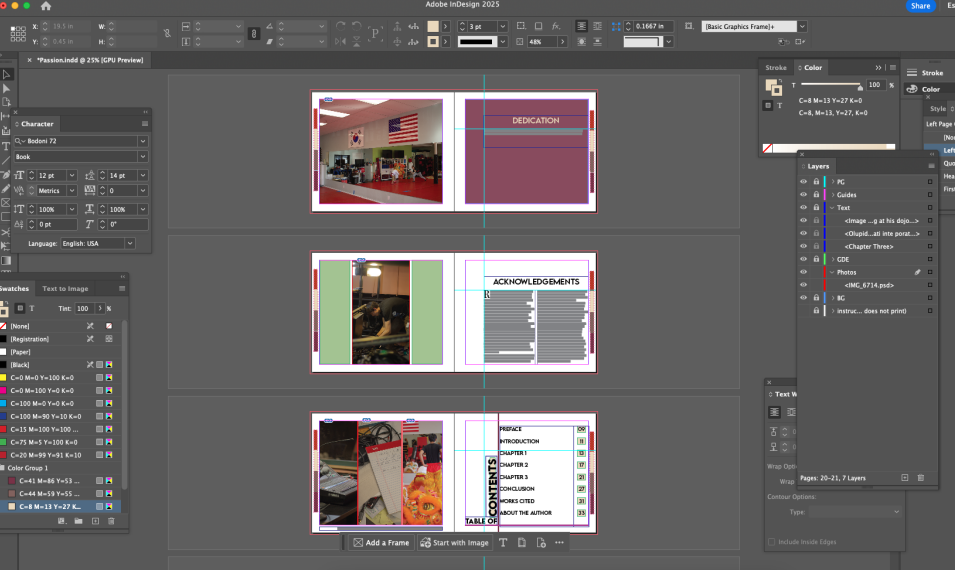955x570 pixels.
Task: Toggle visibility of the Photos layer
Action: pyautogui.click(x=803, y=272)
